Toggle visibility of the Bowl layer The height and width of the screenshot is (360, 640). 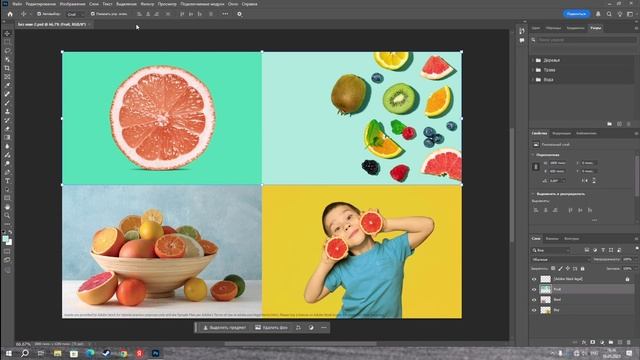click(534, 300)
